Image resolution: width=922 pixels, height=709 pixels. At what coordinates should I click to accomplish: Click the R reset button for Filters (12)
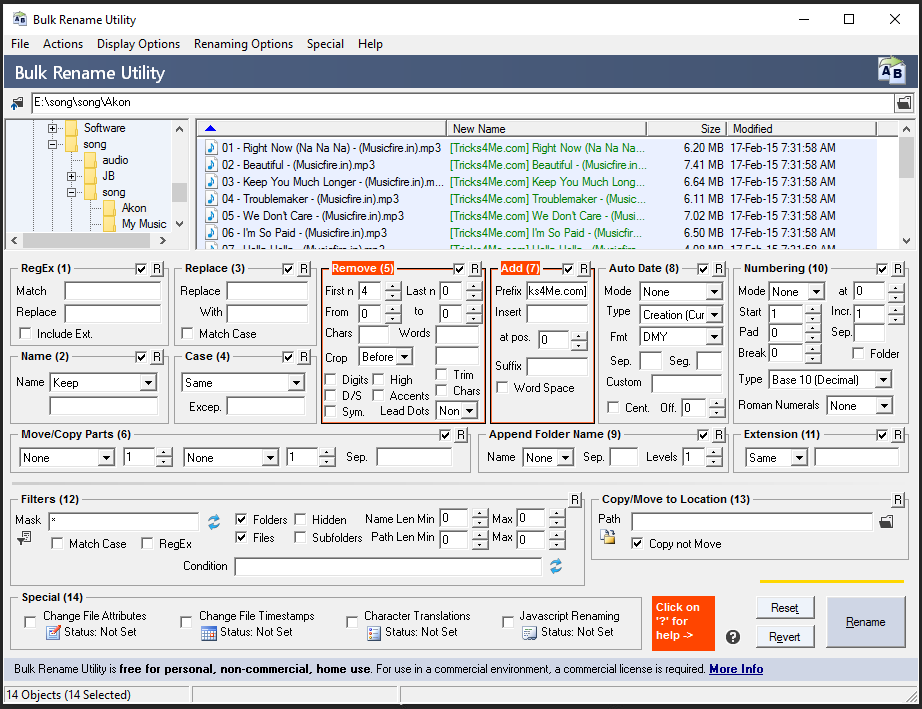(576, 500)
